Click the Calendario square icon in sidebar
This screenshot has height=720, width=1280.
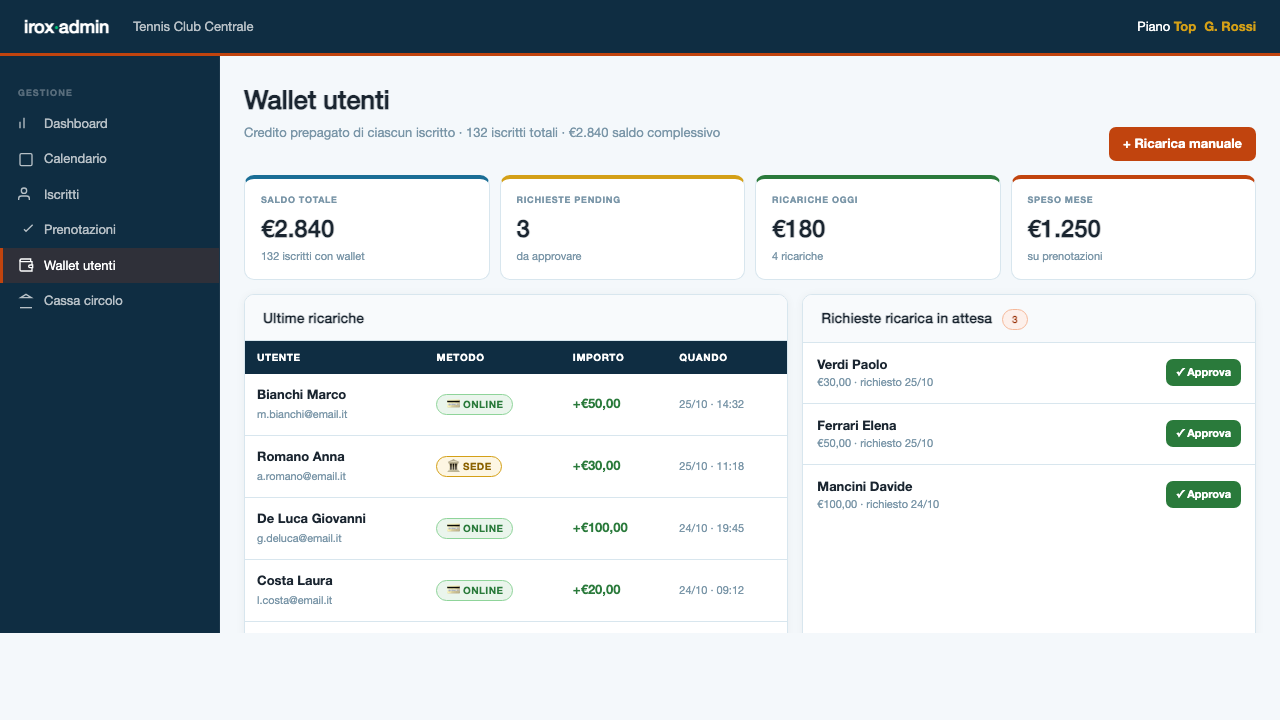26,159
